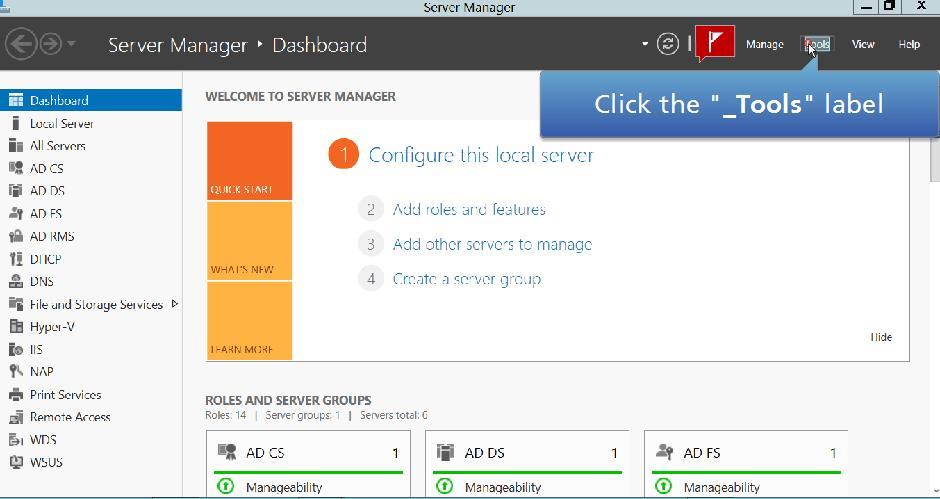Click the DNS sidebar icon
The height and width of the screenshot is (499, 940).
pyautogui.click(x=16, y=281)
